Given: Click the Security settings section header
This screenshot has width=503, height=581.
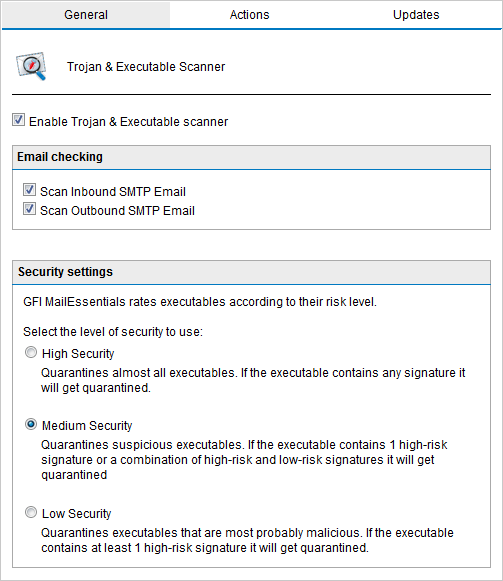Looking at the screenshot, I should (251, 272).
